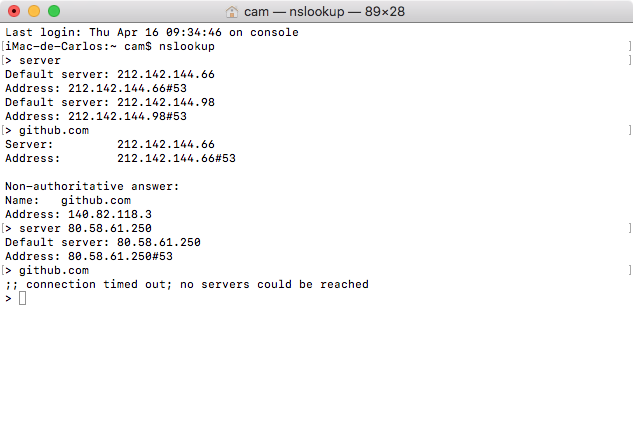The image size is (633, 422).
Task: Click the first 'Default server: 212.142.144.66' line
Action: pos(110,75)
